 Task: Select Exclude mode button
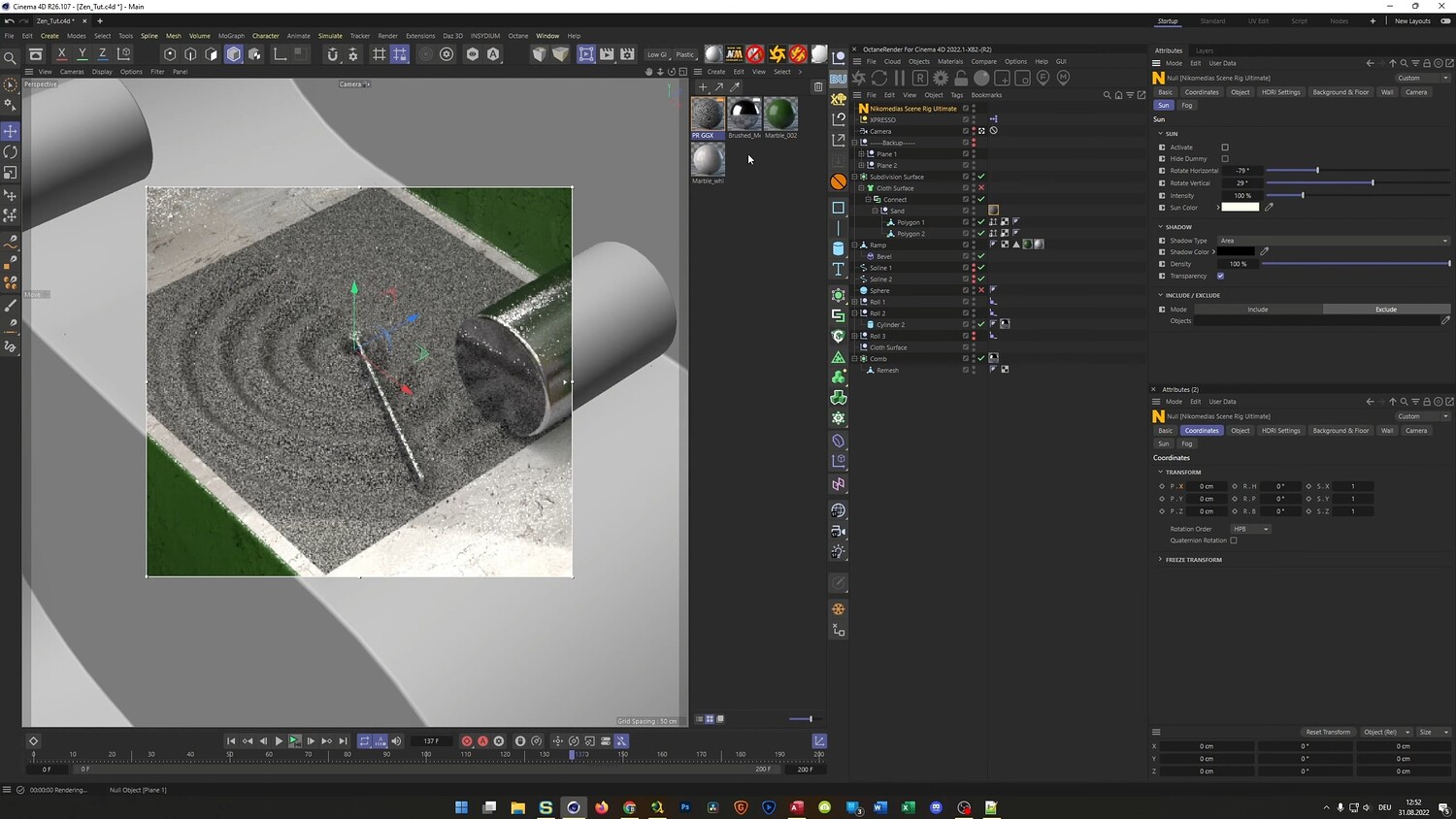(1386, 310)
